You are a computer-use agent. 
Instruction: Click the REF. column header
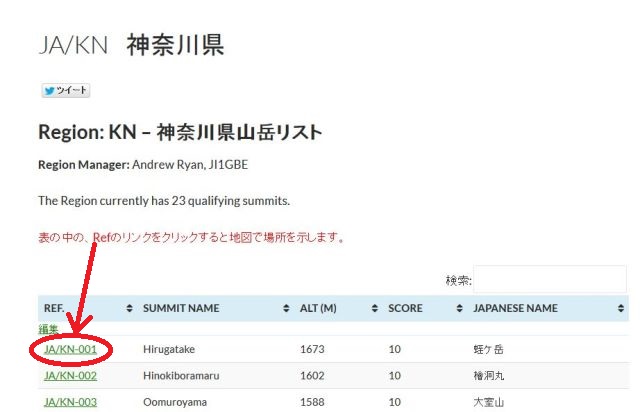click(x=54, y=308)
